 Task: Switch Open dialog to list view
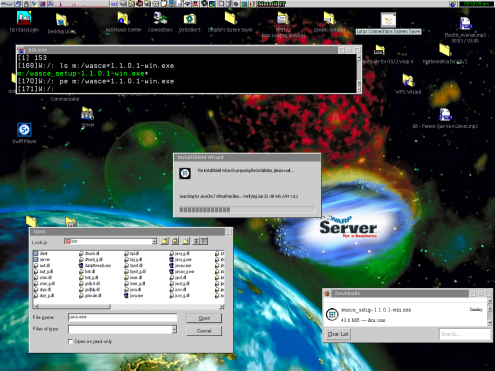click(x=196, y=241)
